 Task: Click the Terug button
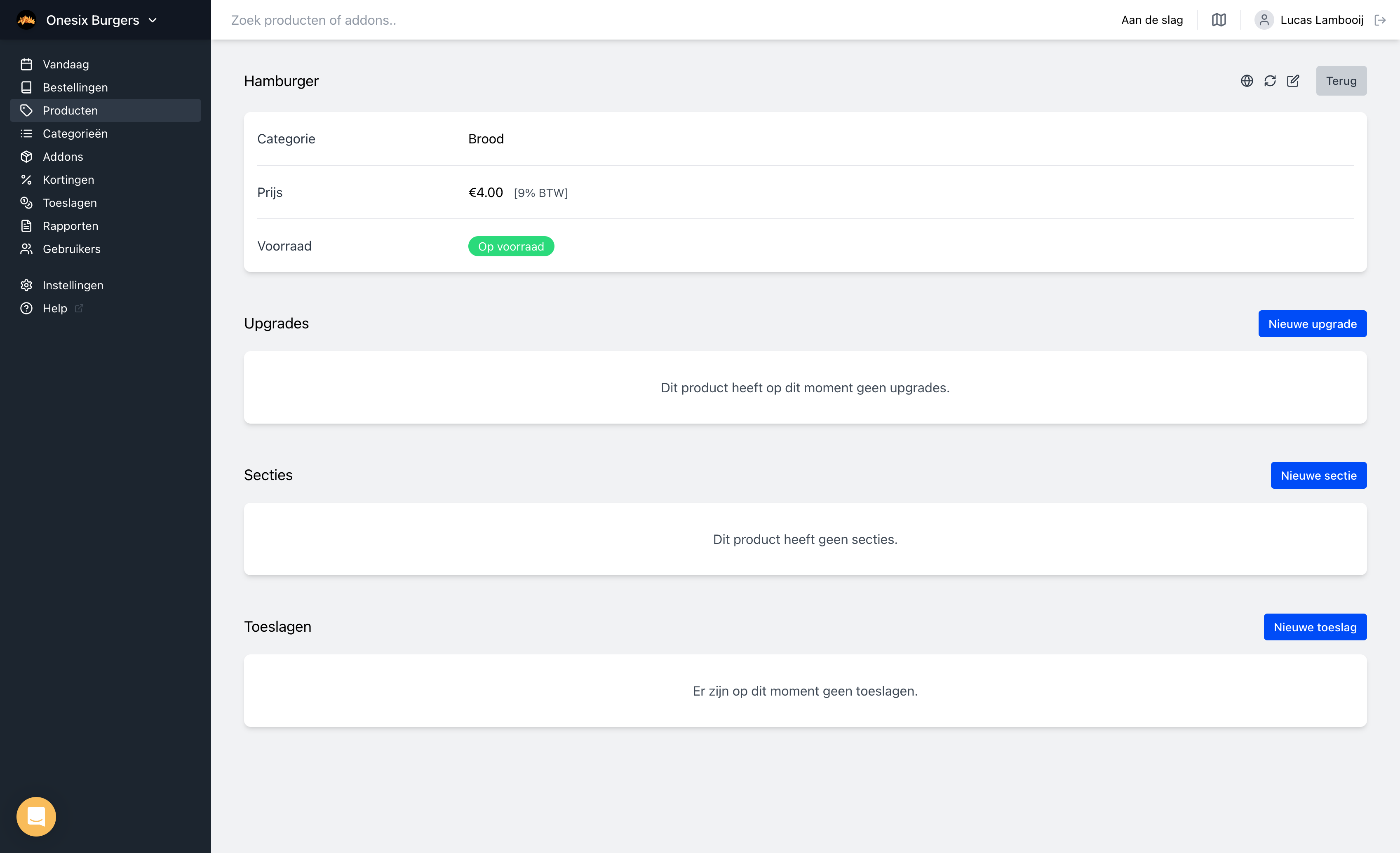click(1341, 81)
